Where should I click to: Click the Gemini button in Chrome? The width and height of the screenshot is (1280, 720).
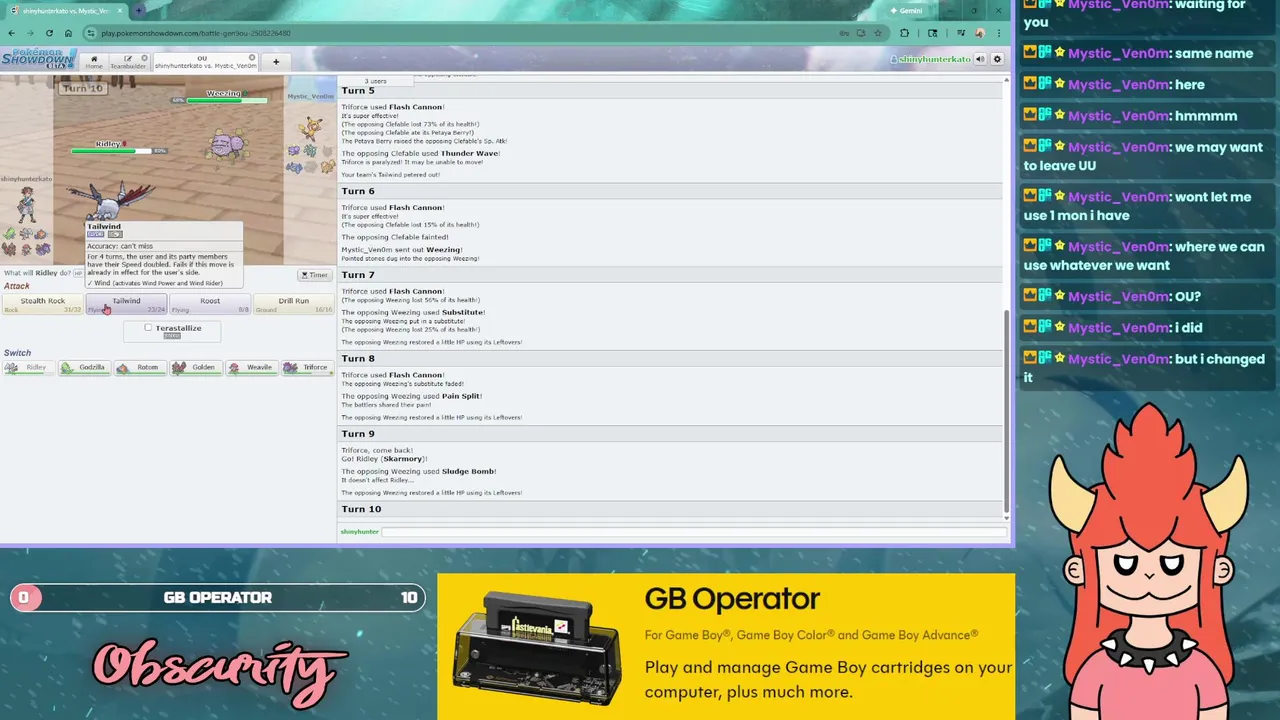[x=906, y=10]
